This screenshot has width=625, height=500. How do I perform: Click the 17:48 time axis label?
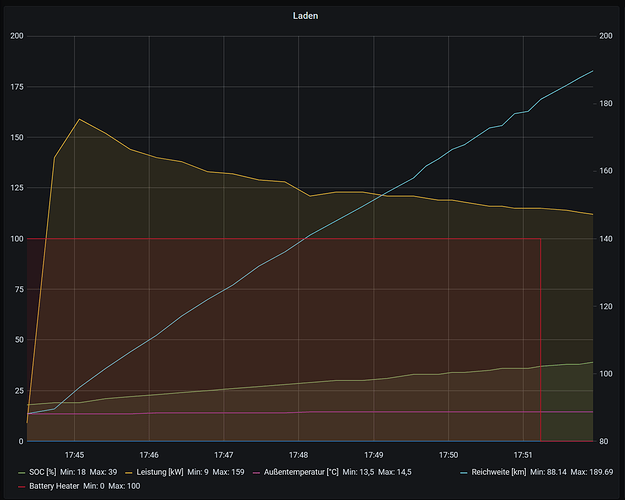(x=299, y=455)
